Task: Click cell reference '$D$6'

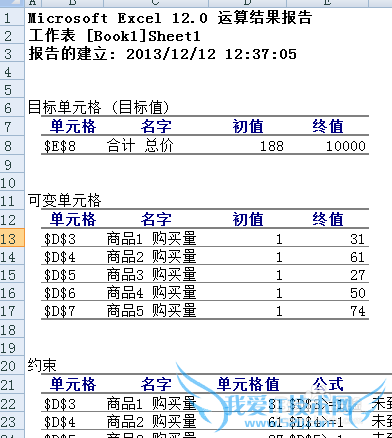Action: (x=60, y=293)
